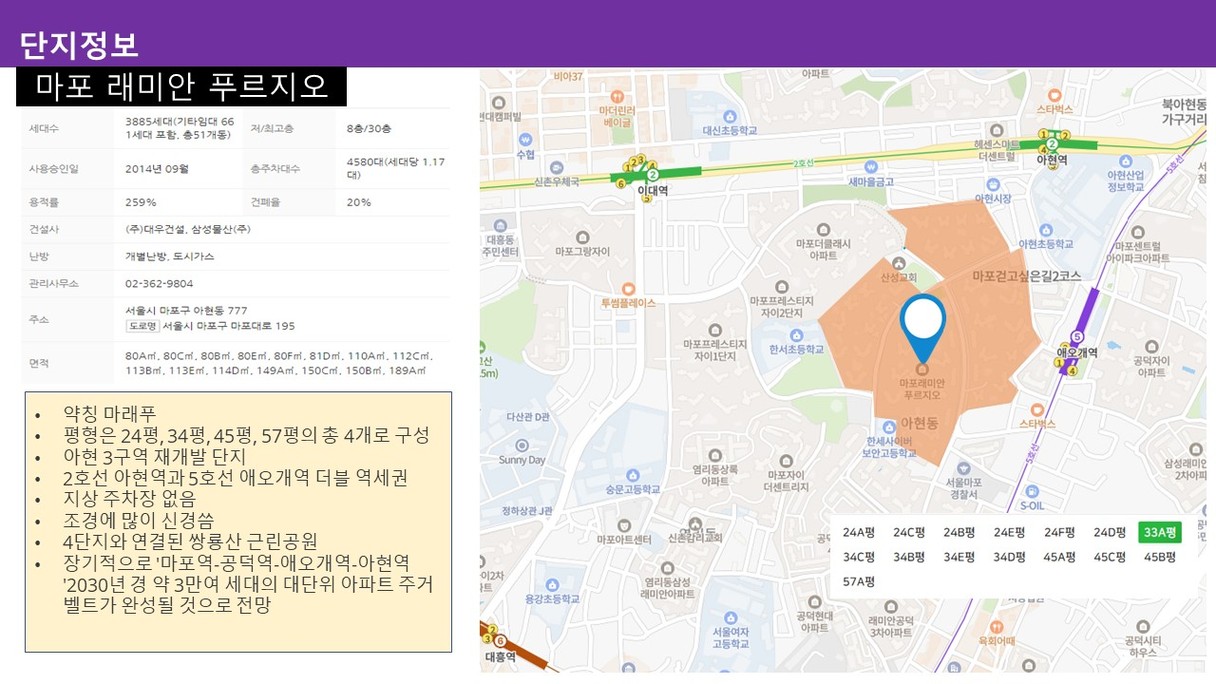Screen dimensions: 1216x684
Task: Click the 마더린러 베이글 restaurant icon
Action: pos(617,96)
